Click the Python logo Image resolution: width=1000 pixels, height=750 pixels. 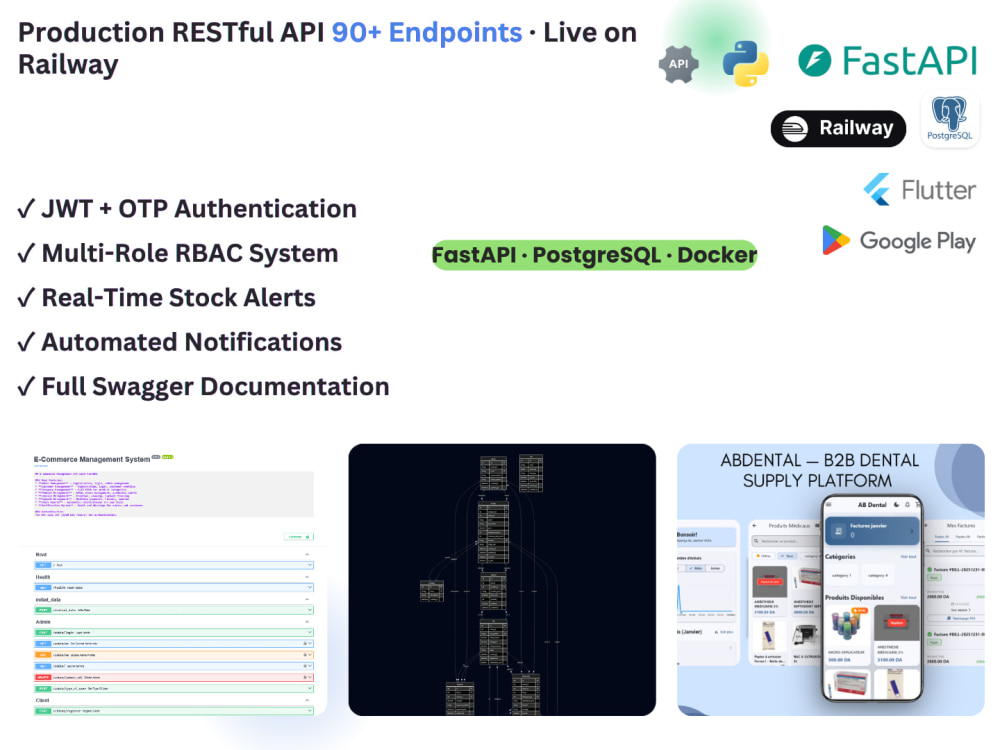pos(746,63)
